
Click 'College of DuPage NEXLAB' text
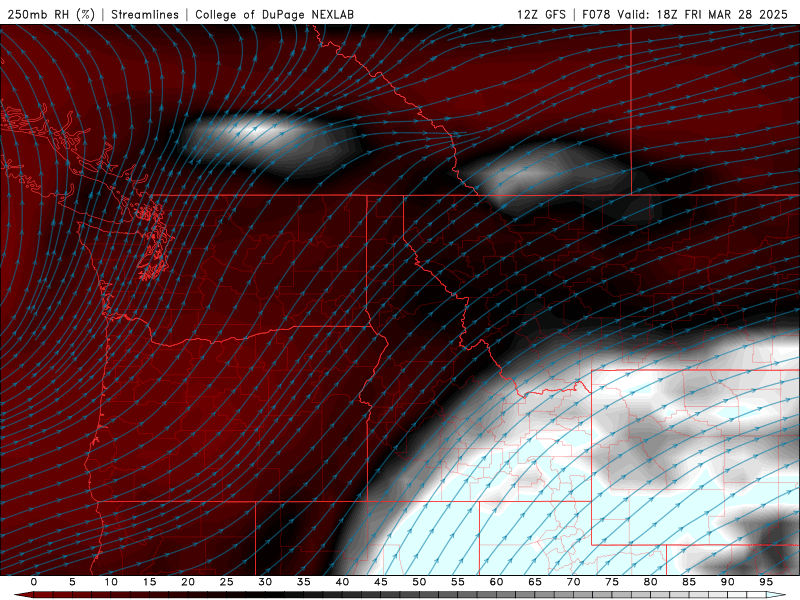[274, 14]
